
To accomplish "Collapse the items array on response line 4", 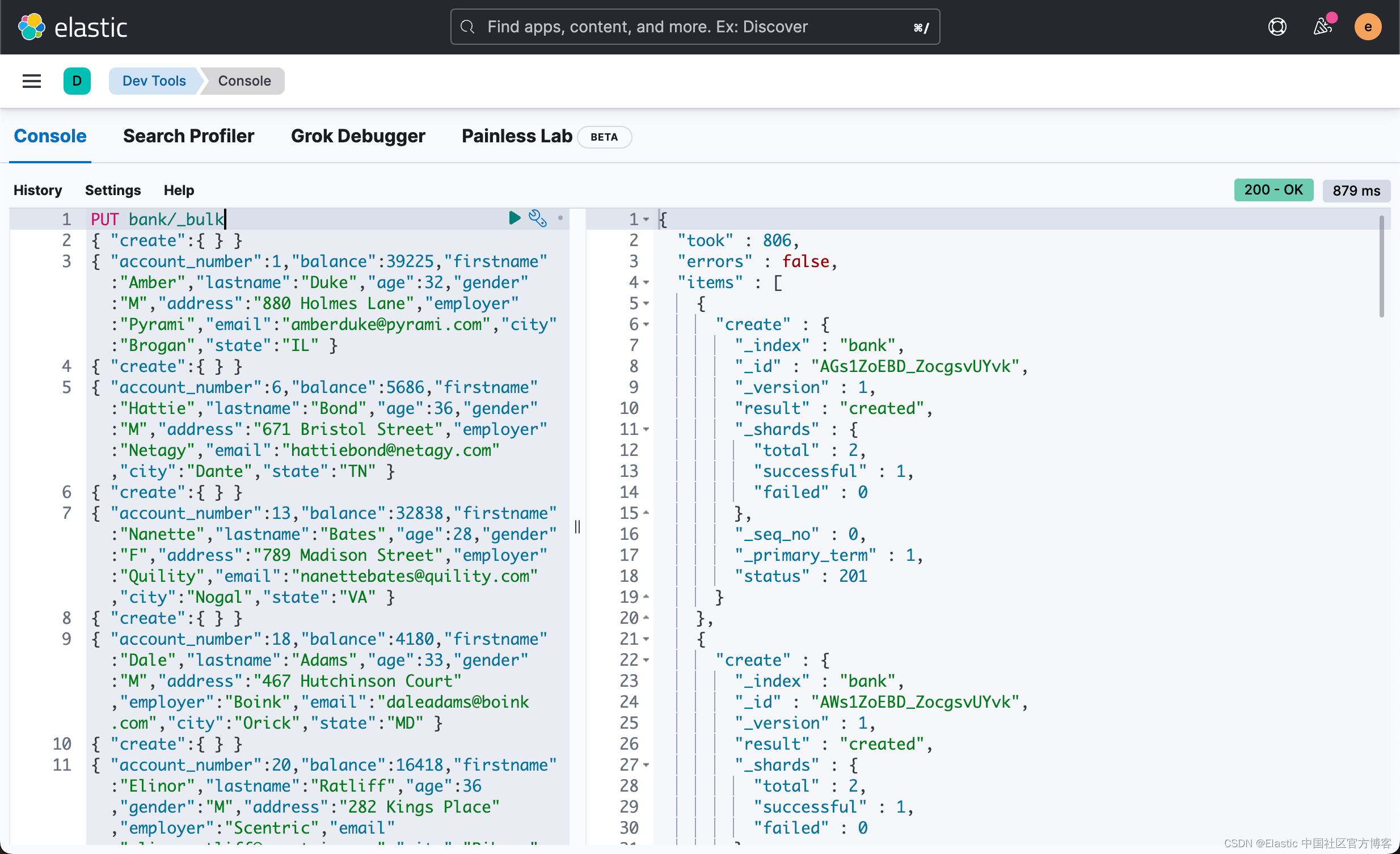I will pos(646,283).
